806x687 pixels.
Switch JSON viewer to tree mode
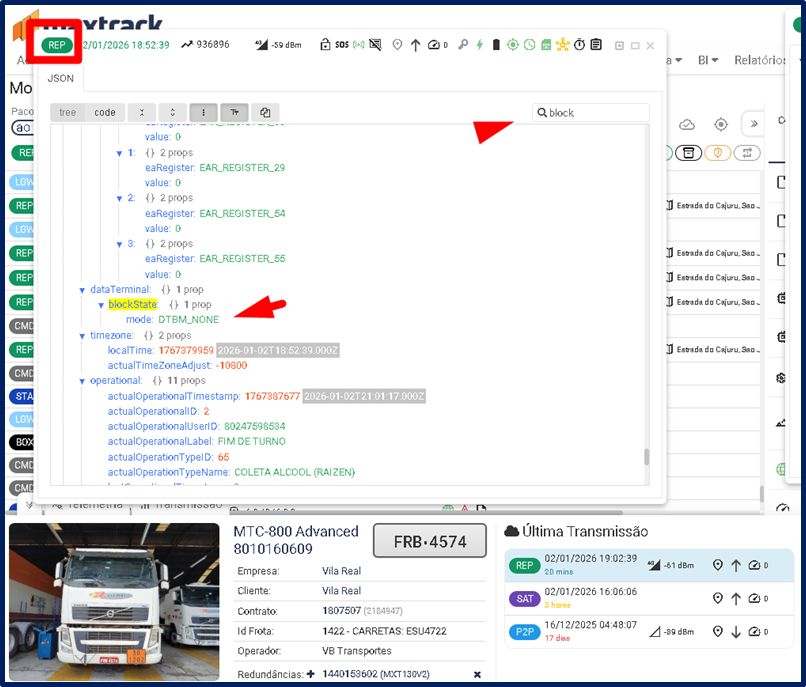click(x=67, y=113)
